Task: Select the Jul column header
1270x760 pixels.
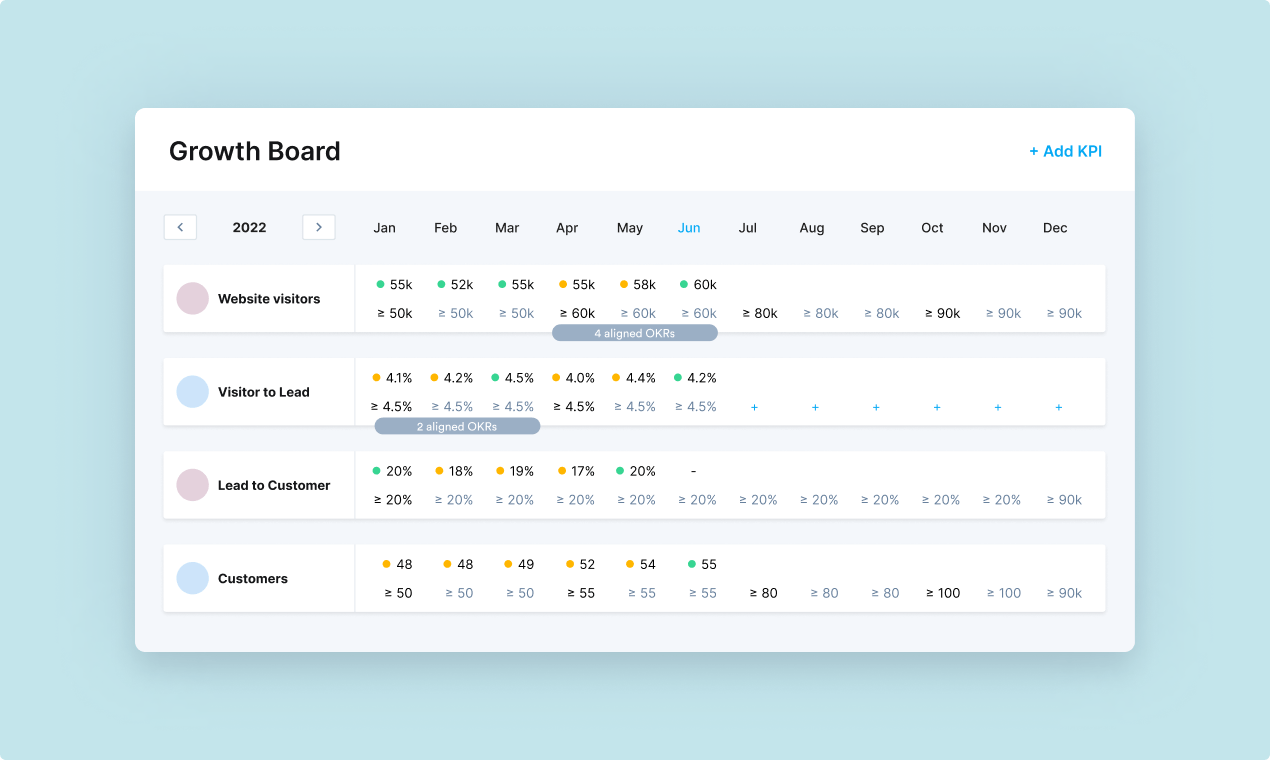Action: point(748,228)
